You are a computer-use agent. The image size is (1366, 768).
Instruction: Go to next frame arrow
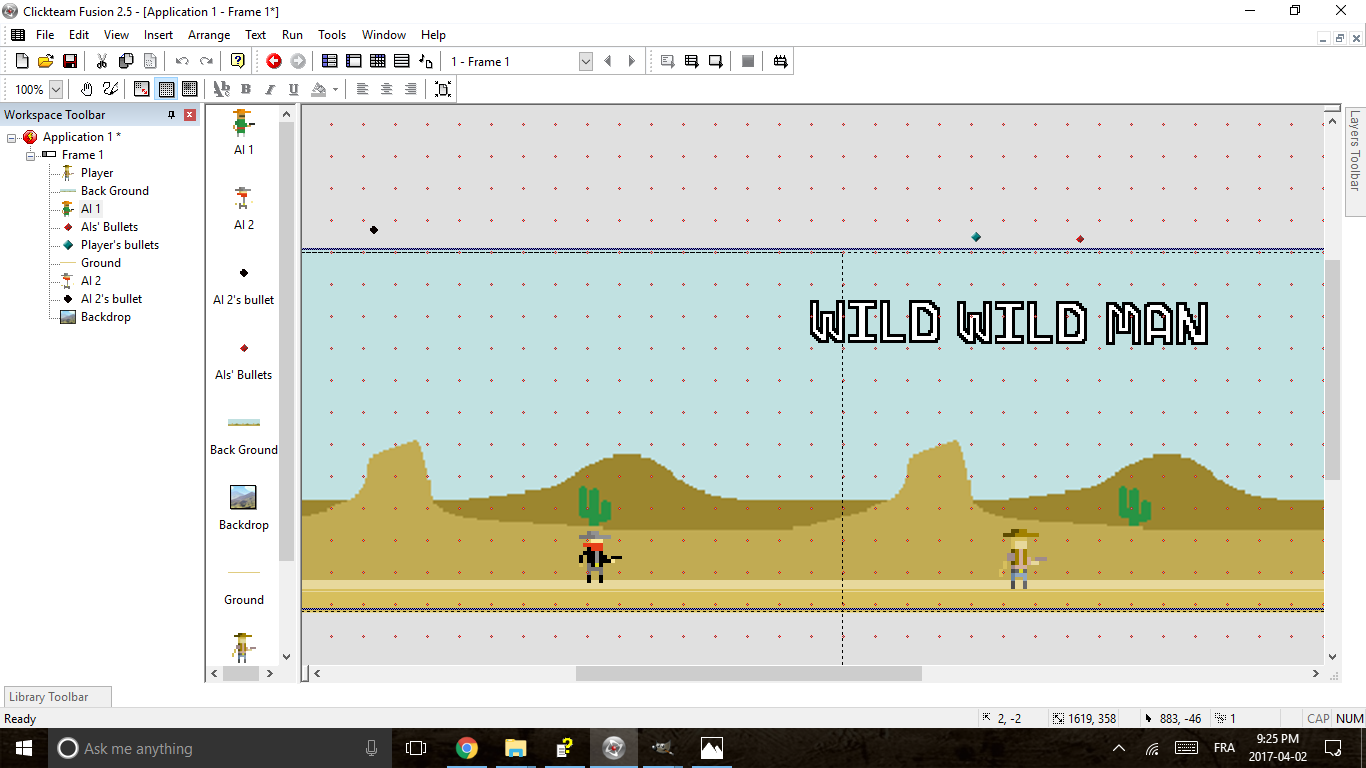click(631, 61)
